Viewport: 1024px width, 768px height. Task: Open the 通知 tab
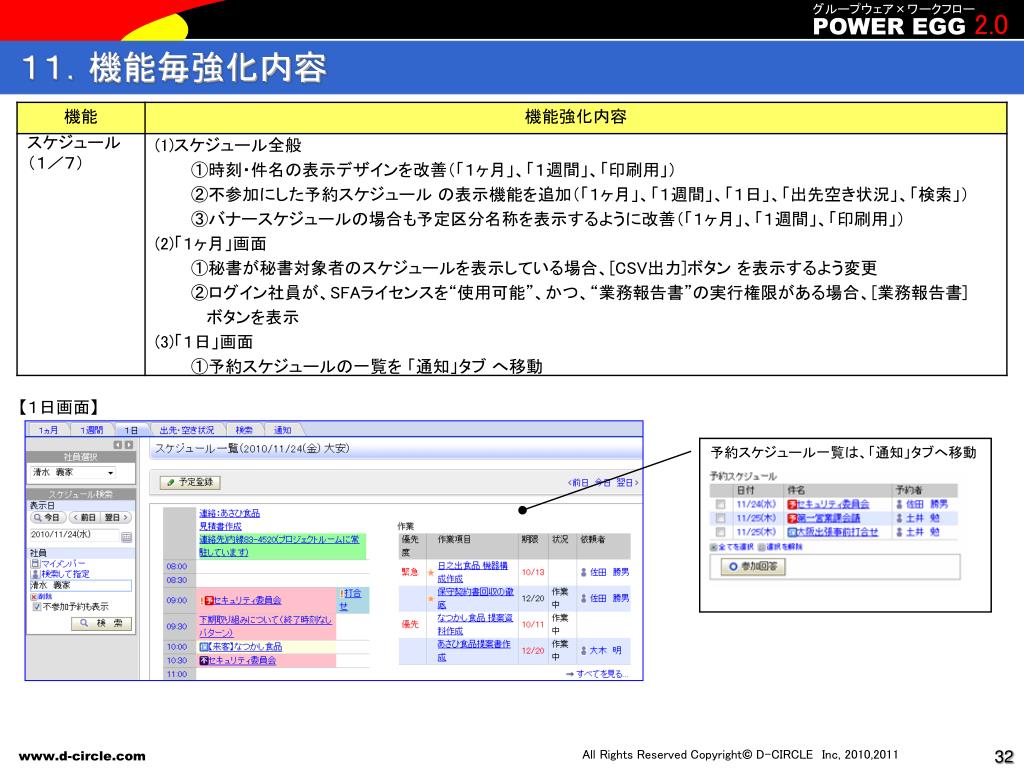click(x=282, y=430)
